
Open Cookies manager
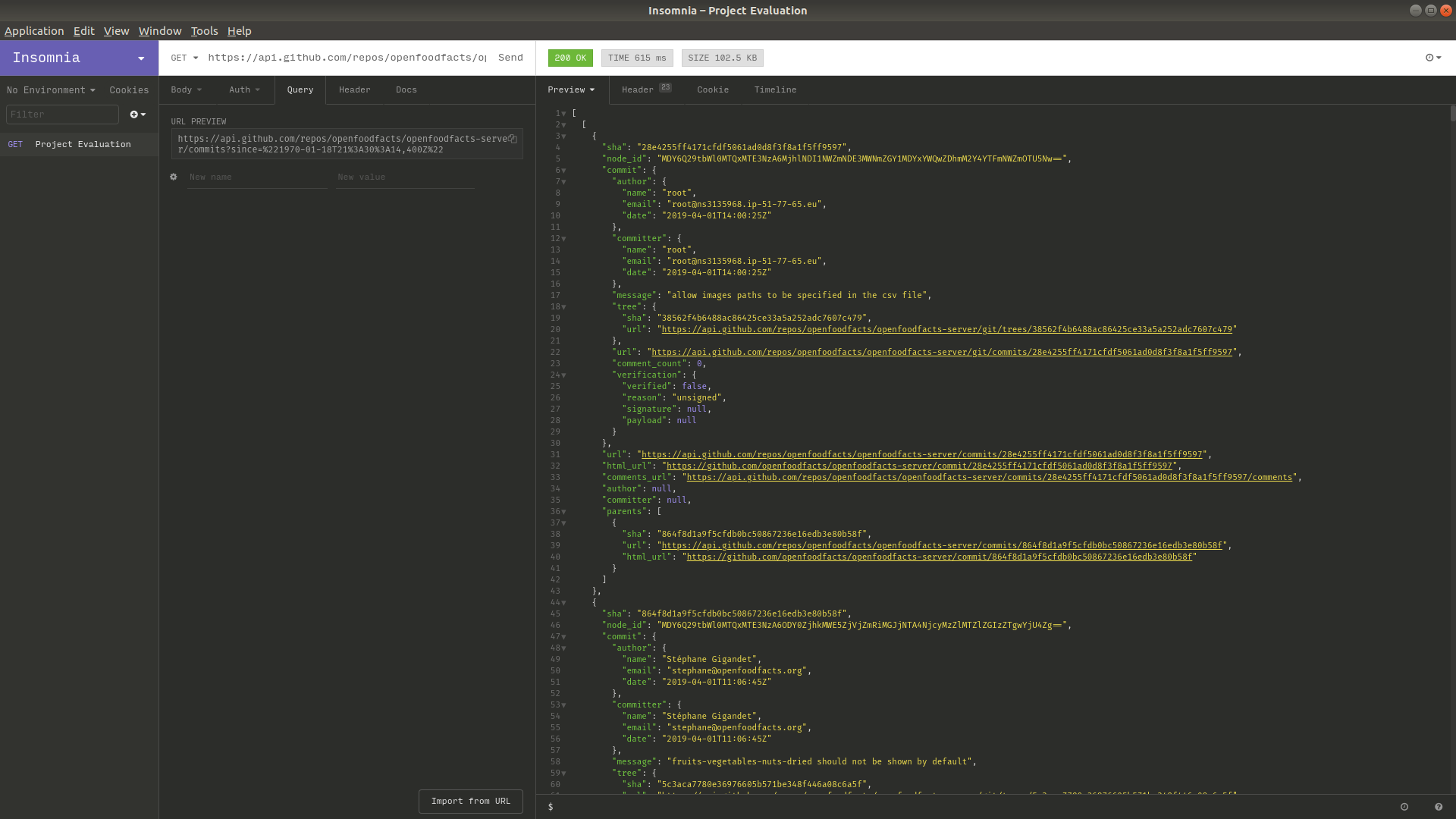[x=129, y=90]
